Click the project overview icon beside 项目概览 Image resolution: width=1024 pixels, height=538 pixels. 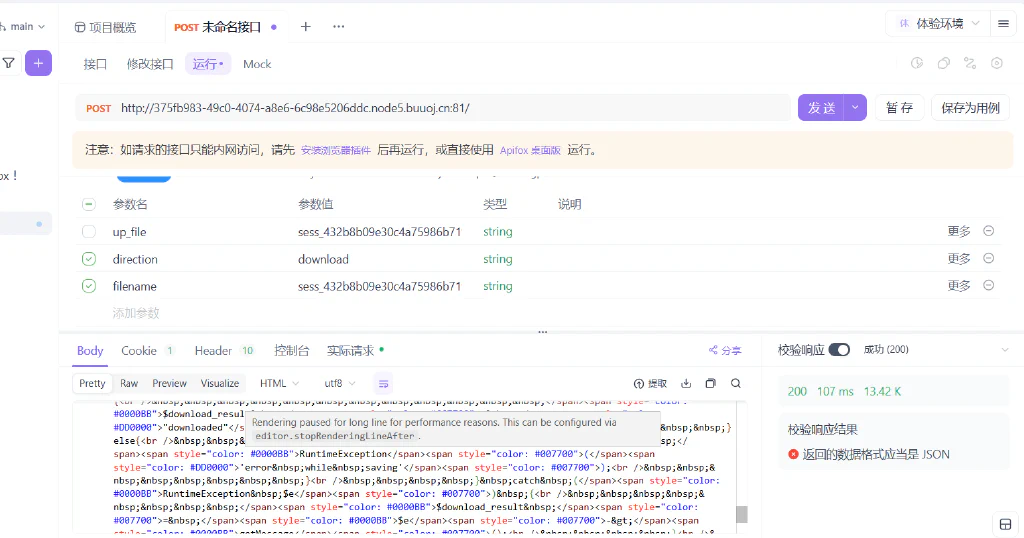[x=80, y=27]
